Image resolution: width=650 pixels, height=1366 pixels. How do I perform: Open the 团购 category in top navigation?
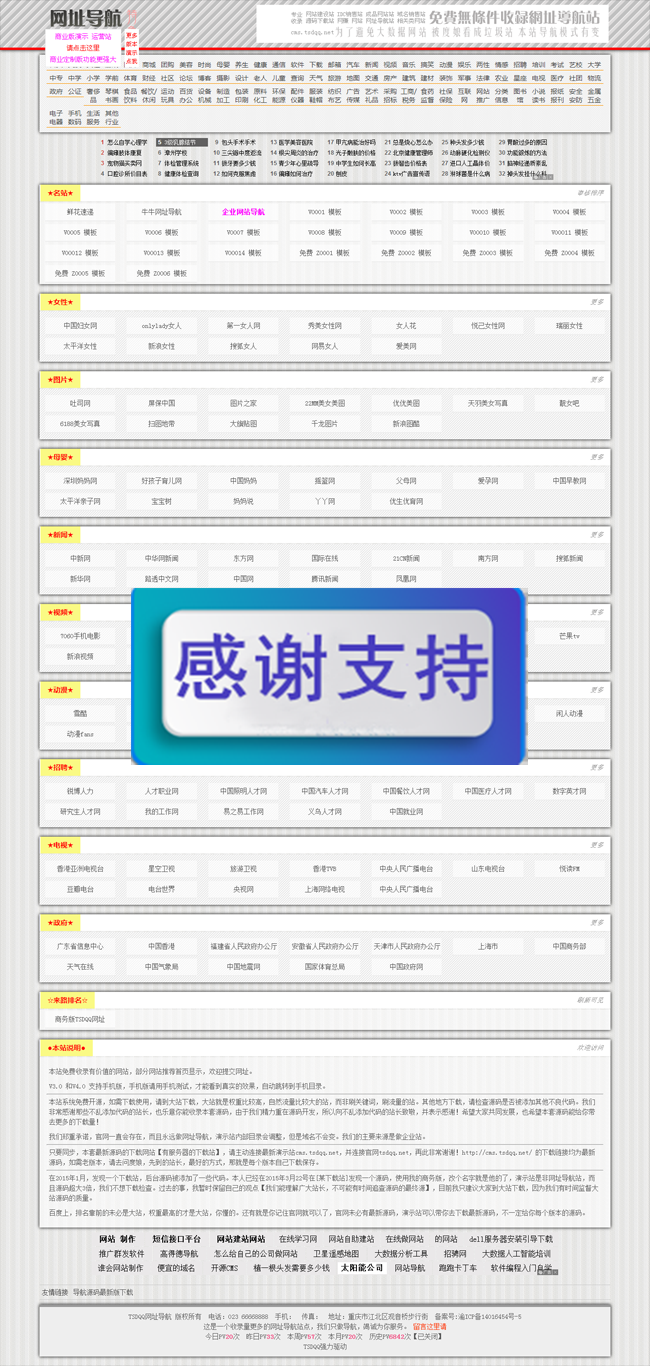167,64
